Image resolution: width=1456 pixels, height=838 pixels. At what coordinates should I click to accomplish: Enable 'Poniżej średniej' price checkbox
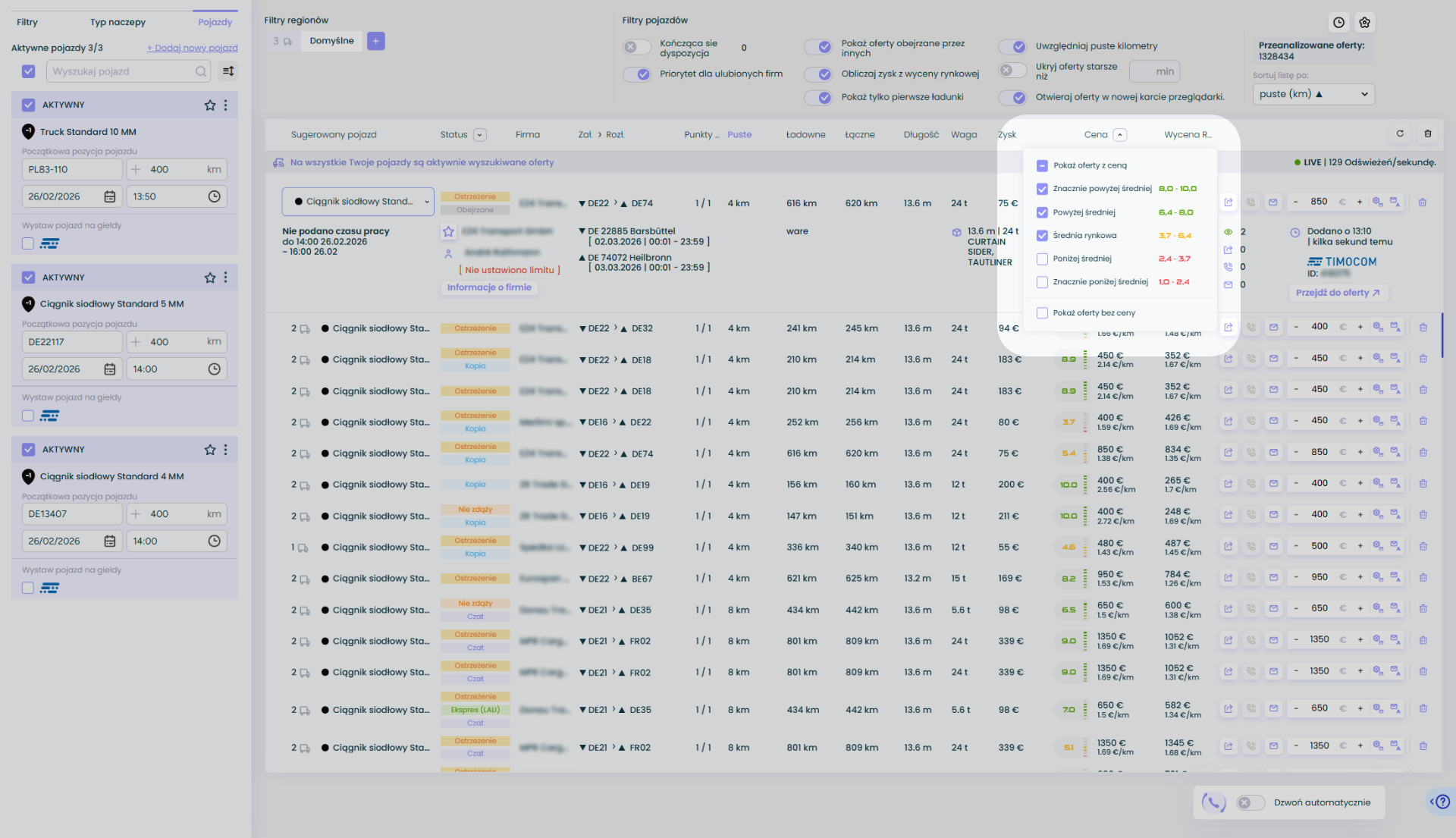coord(1042,259)
